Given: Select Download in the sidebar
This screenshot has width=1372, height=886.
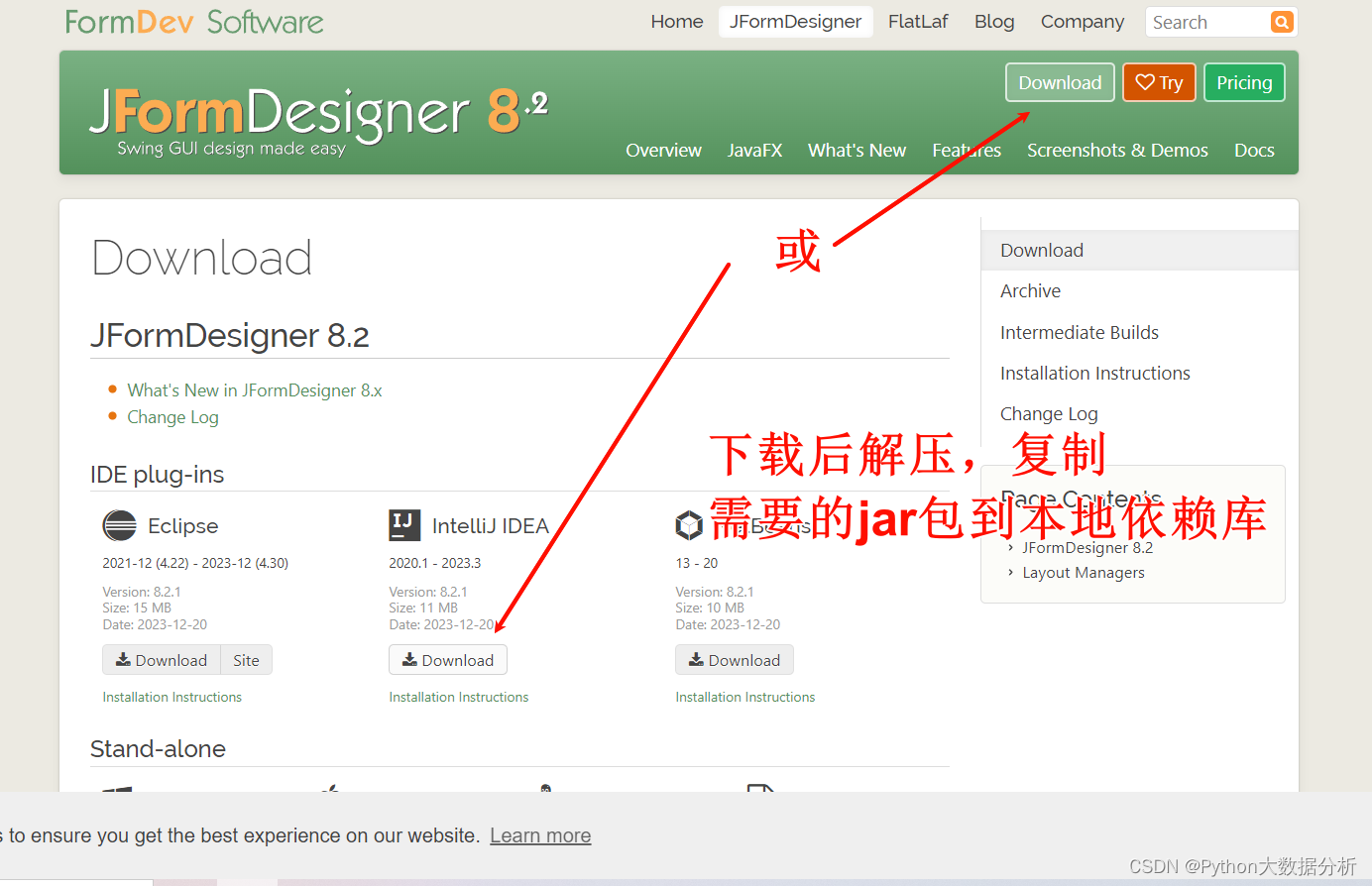Looking at the screenshot, I should [1140, 250].
